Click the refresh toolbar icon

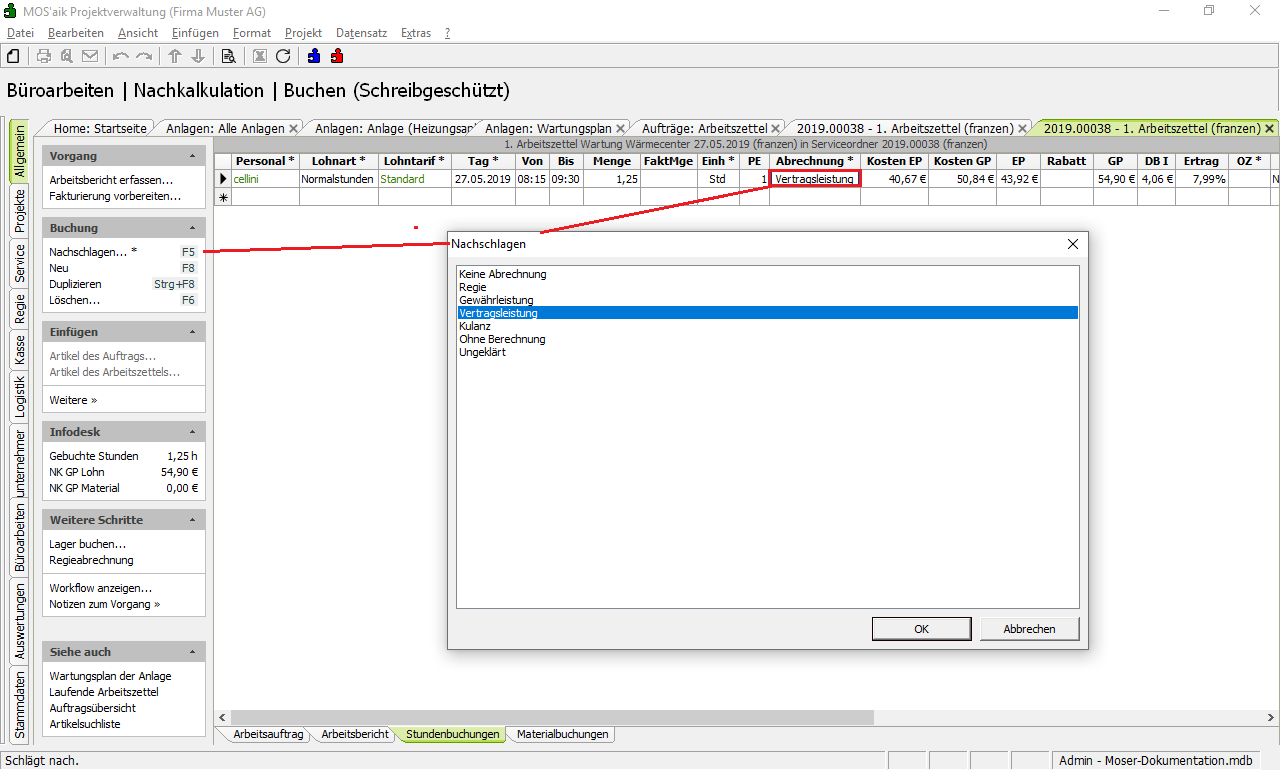coord(283,56)
